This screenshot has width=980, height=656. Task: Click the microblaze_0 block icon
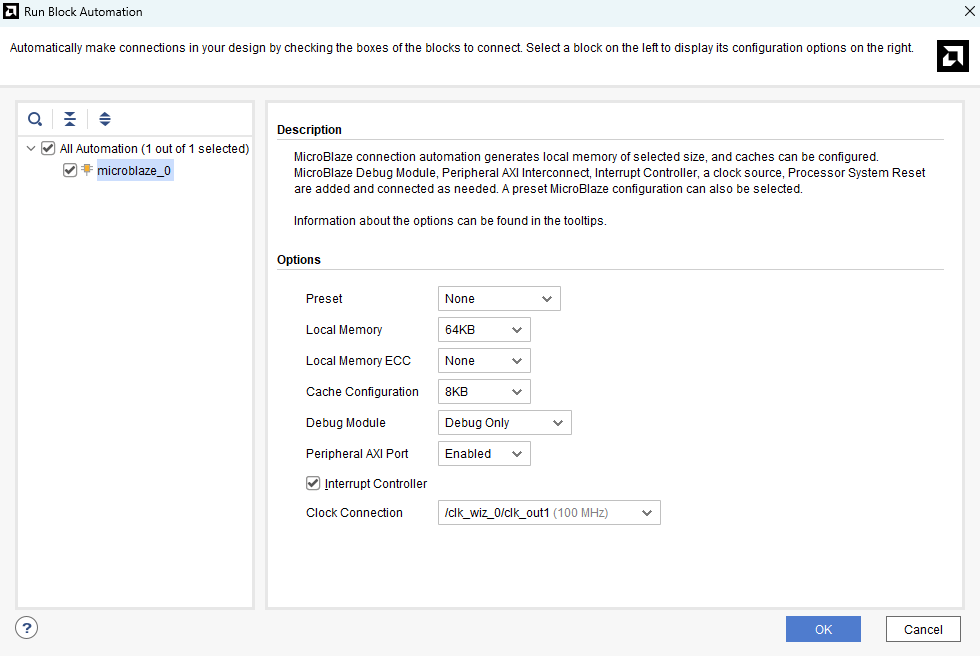click(87, 170)
